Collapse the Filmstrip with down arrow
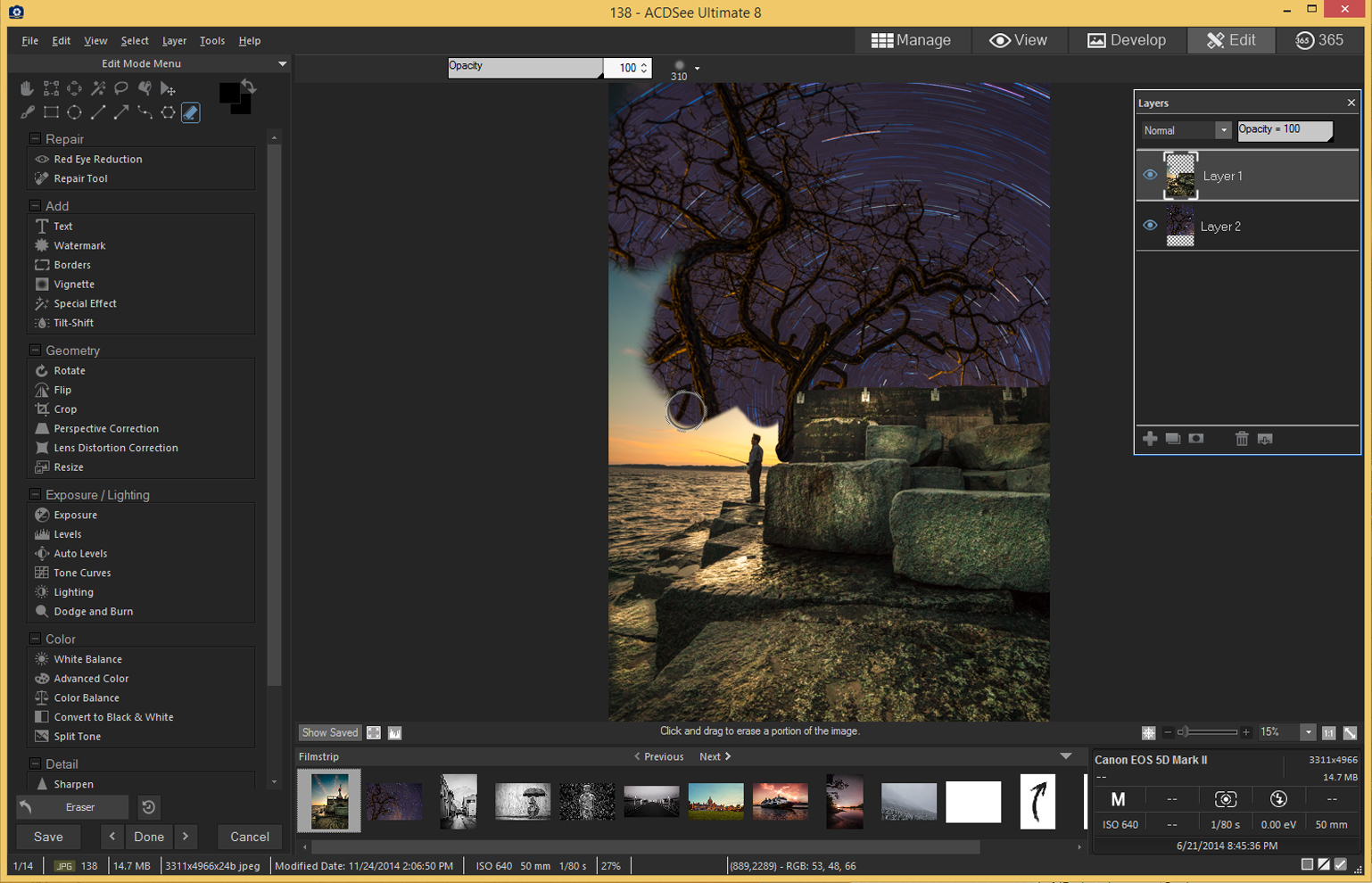Viewport: 1372px width, 883px height. point(1066,756)
